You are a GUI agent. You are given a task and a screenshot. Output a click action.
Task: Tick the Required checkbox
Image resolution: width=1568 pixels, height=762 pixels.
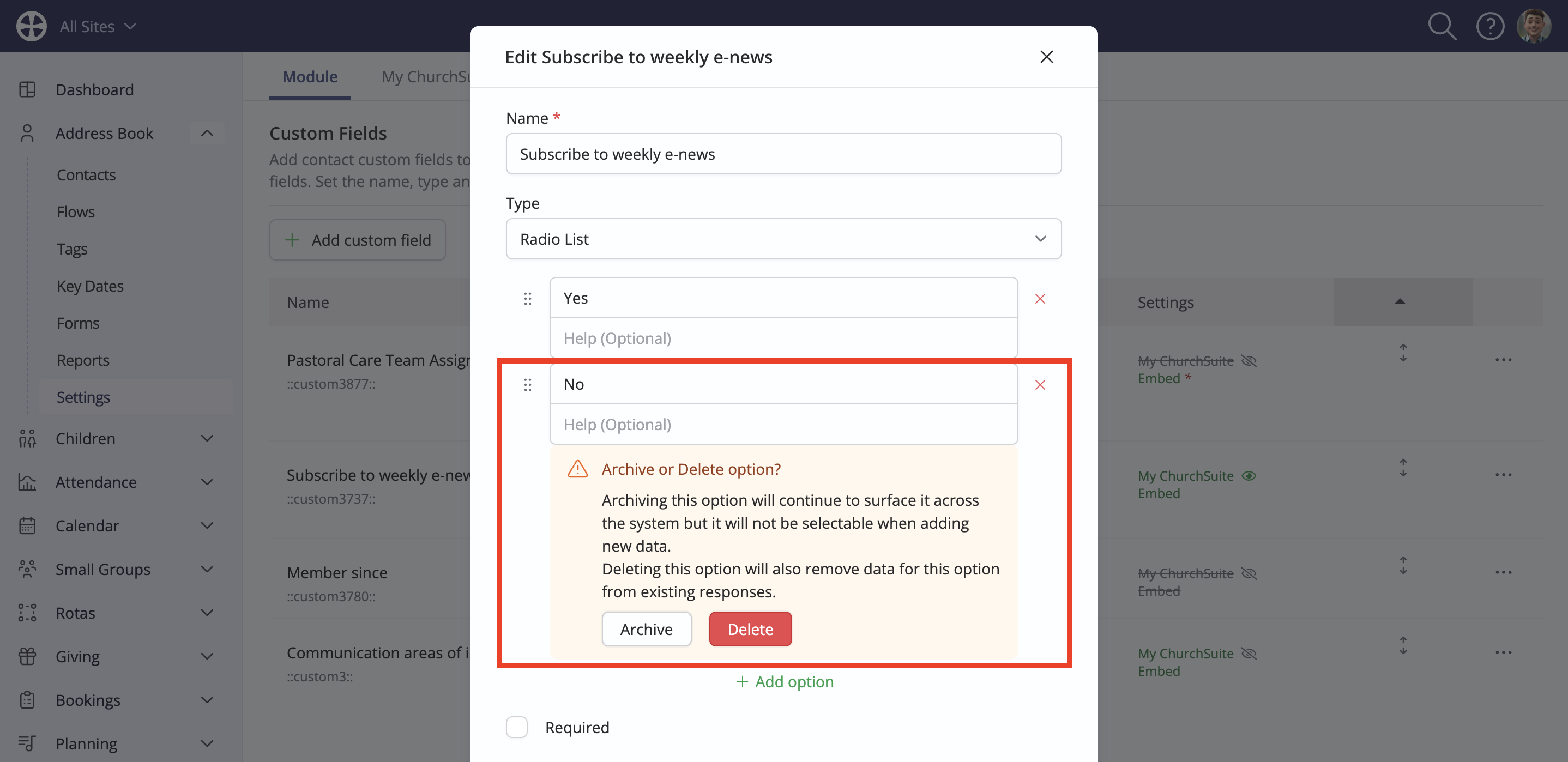517,727
